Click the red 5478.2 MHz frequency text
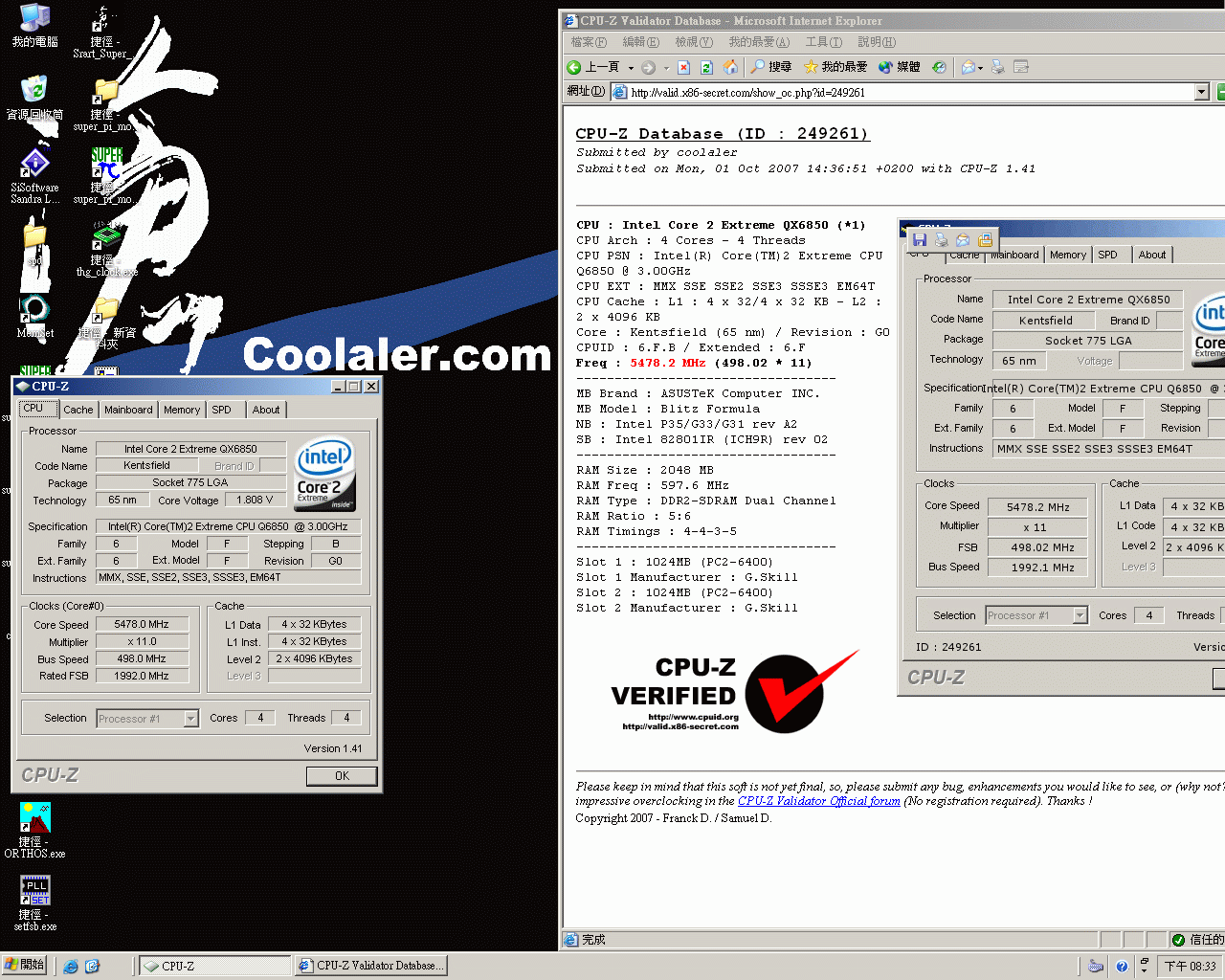Image resolution: width=1225 pixels, height=980 pixels. (x=667, y=363)
